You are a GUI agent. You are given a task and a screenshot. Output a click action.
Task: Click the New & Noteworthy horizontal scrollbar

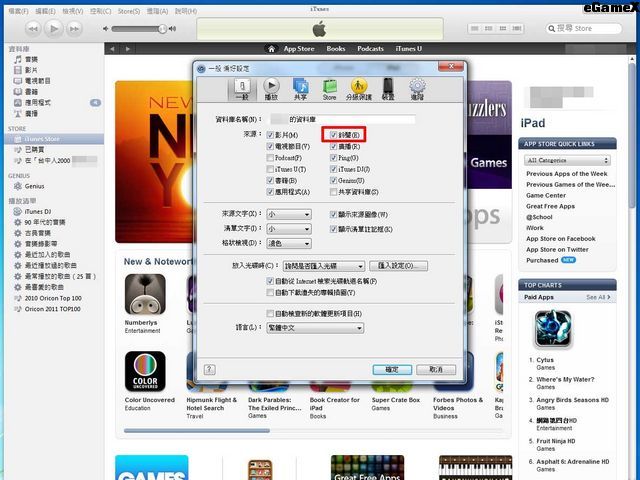(197, 430)
